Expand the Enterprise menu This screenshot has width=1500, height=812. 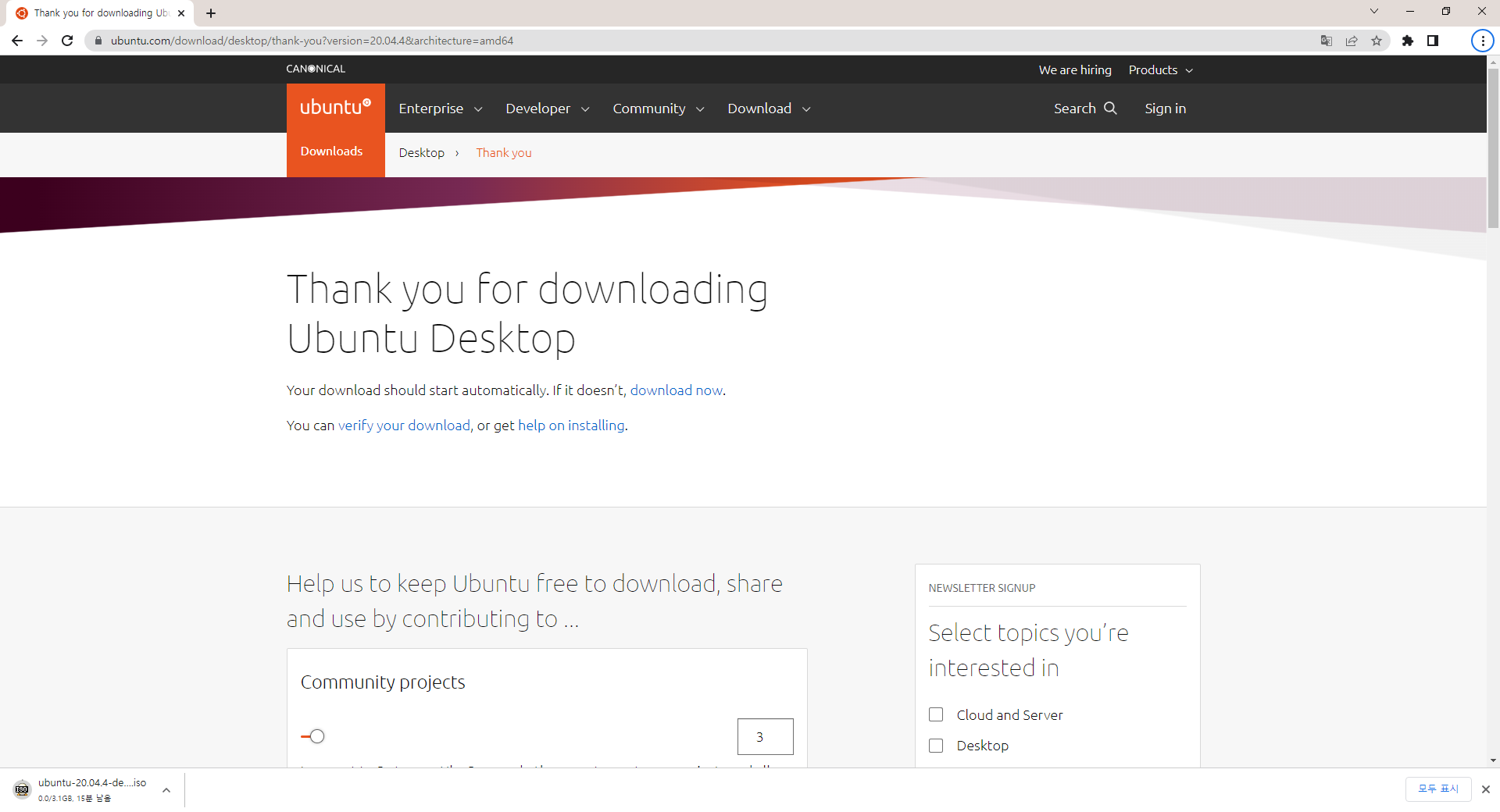pos(441,109)
